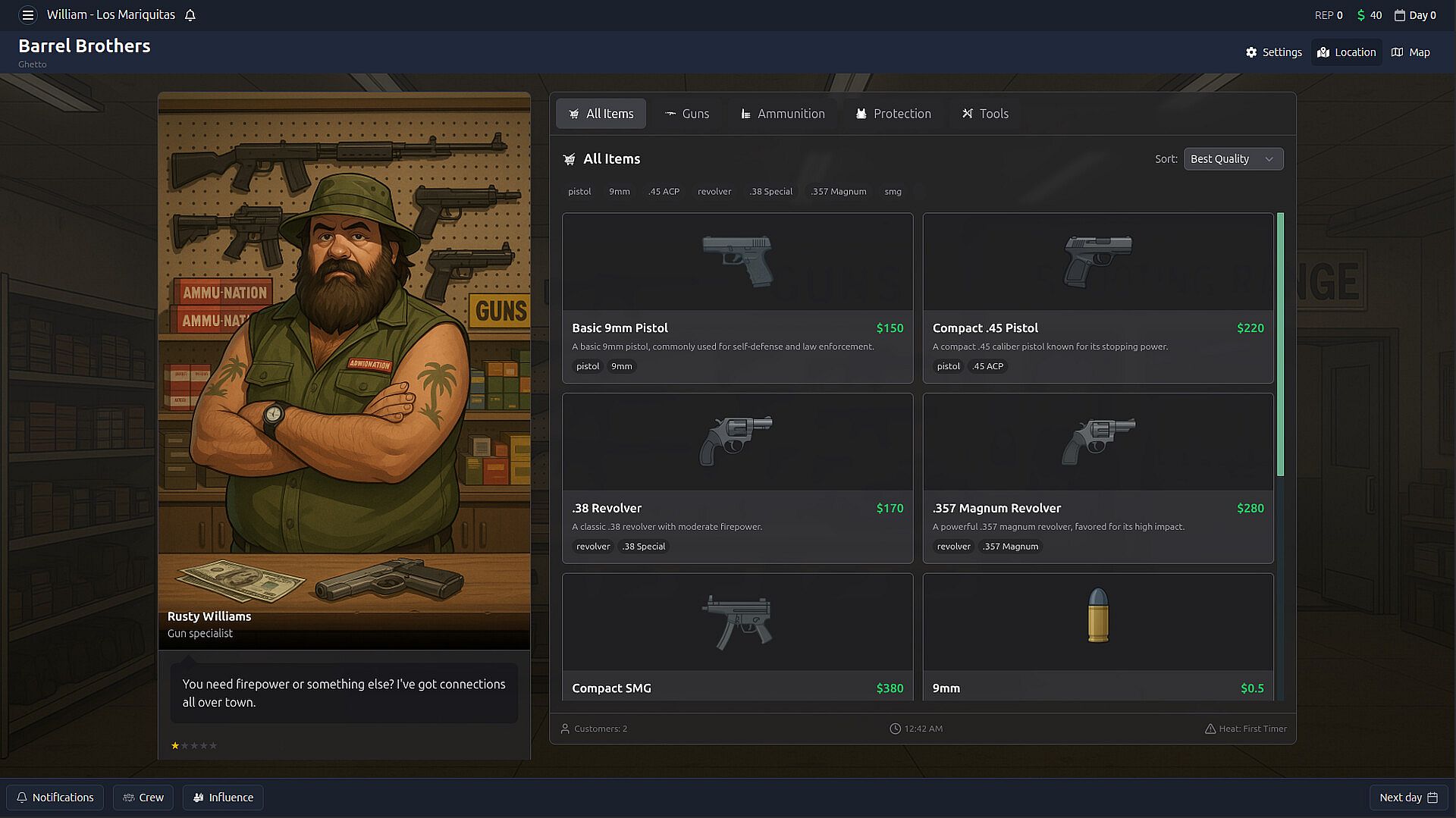Click the Compact SMG image

737,622
